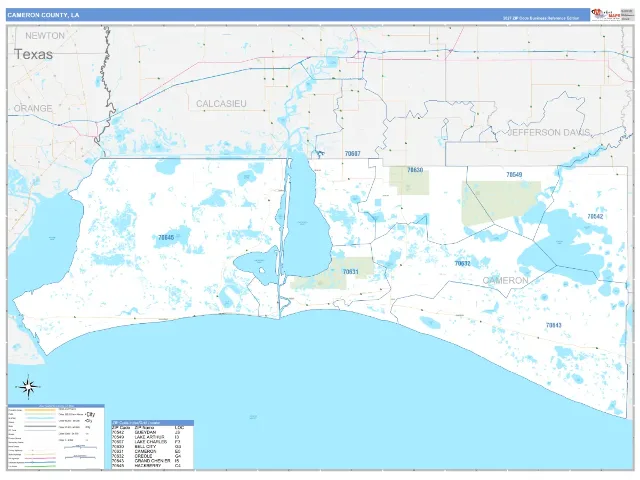Click the 'ZIP Code Business Reference Edition' subtitle

point(540,18)
